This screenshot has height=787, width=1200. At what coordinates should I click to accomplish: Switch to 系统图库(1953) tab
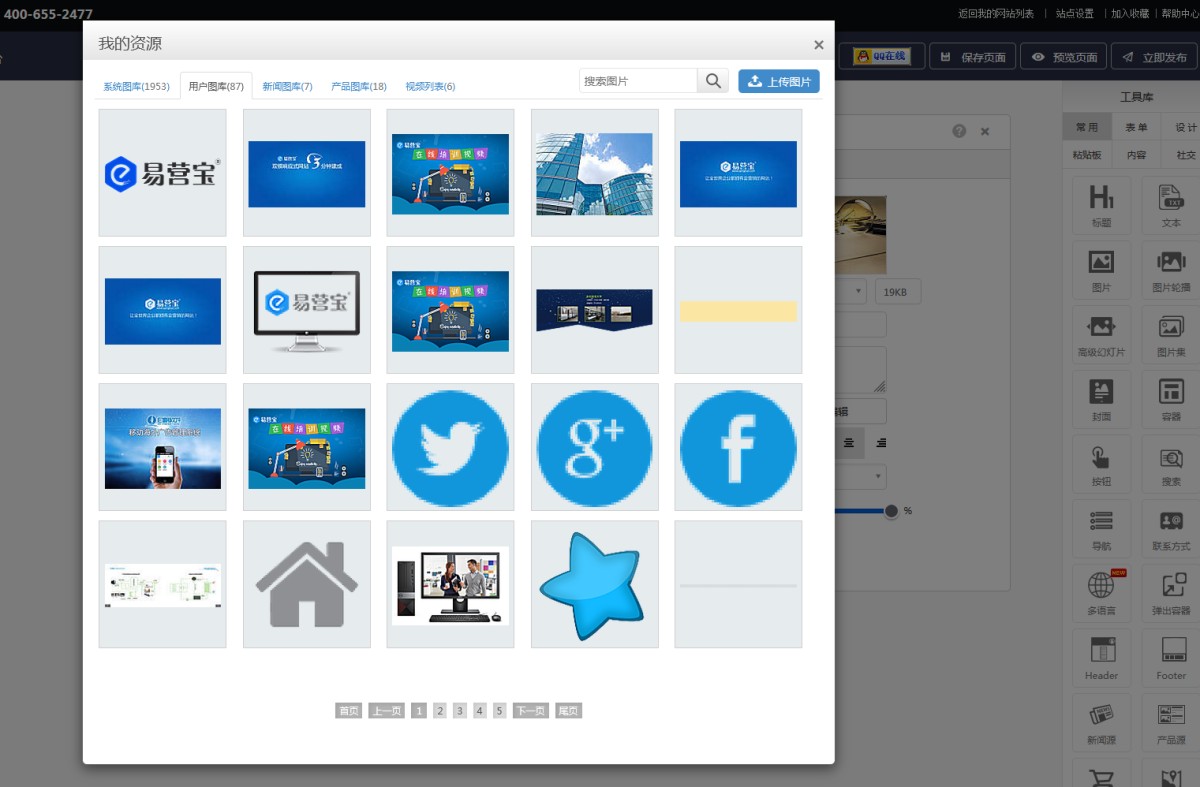click(136, 87)
